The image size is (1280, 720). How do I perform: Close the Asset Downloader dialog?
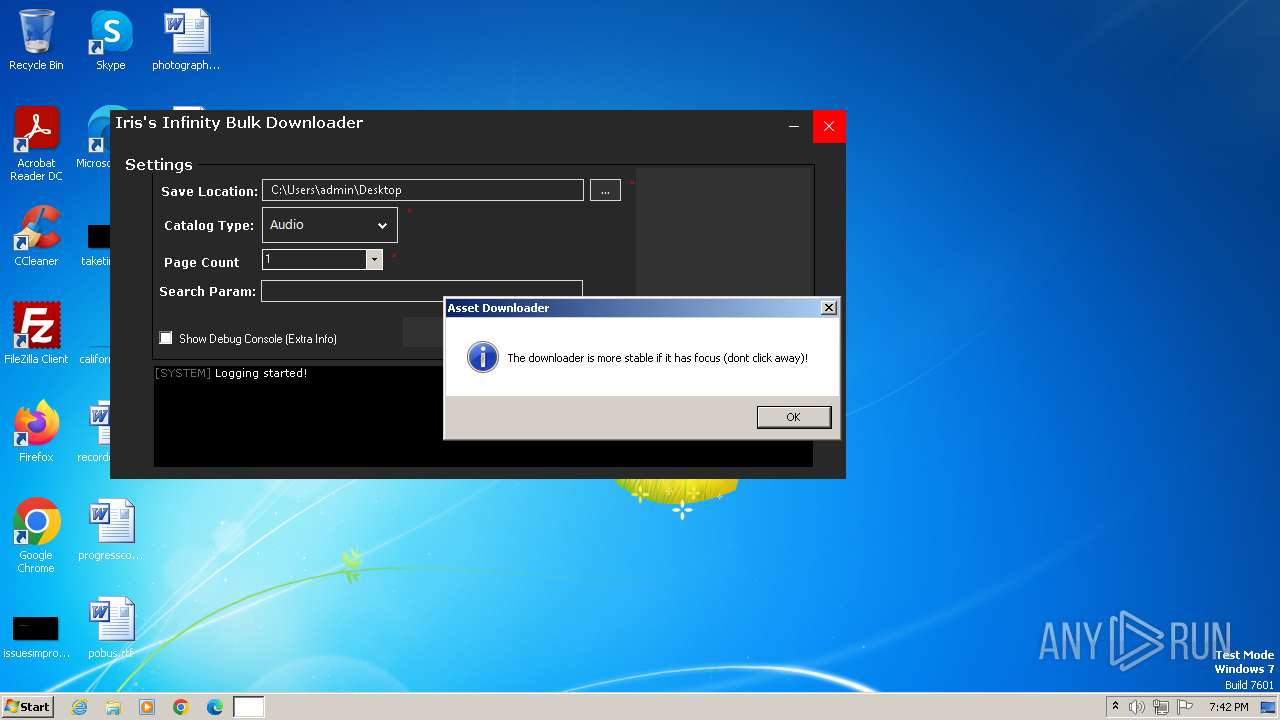(x=828, y=308)
